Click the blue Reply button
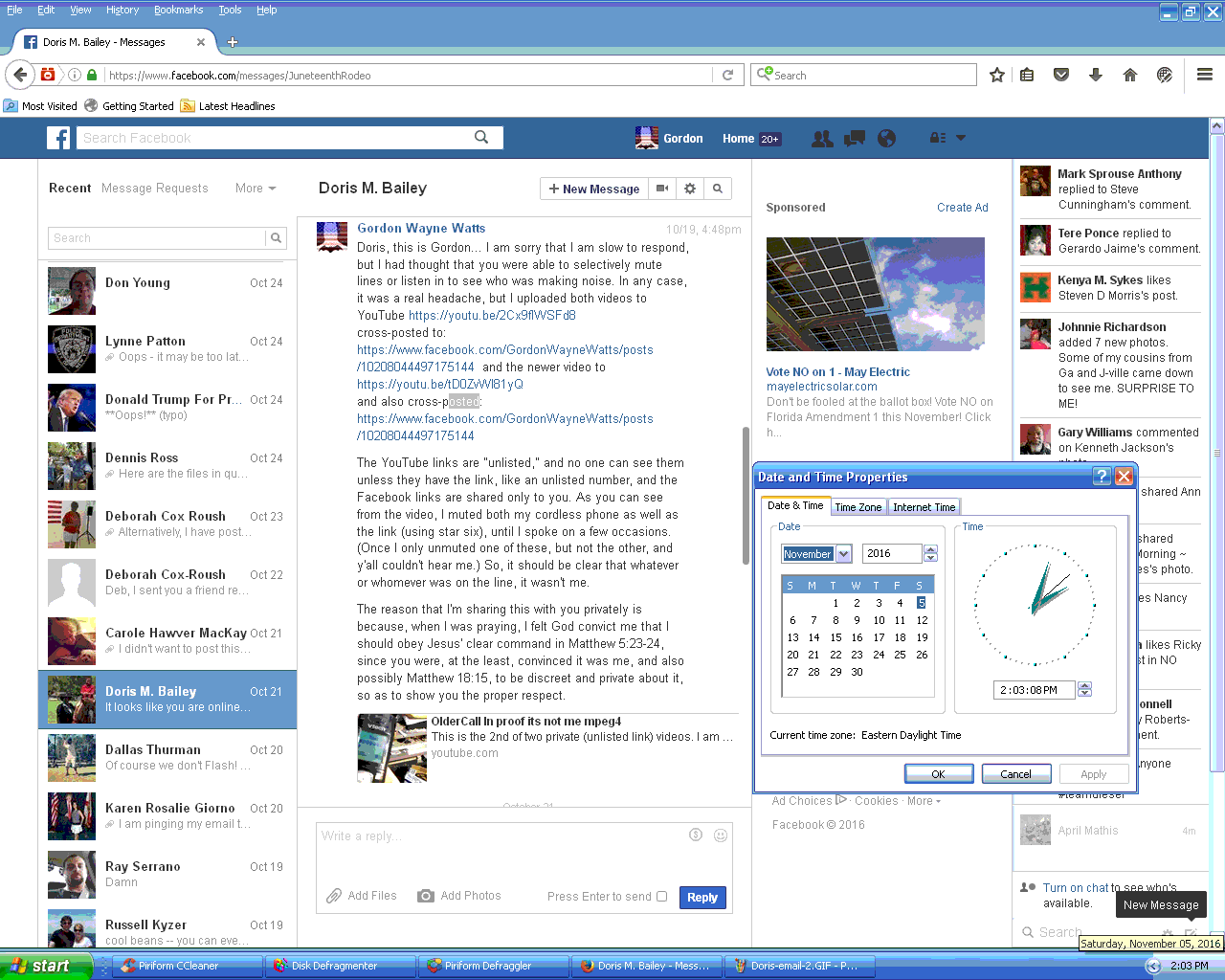1225x980 pixels. (x=702, y=898)
